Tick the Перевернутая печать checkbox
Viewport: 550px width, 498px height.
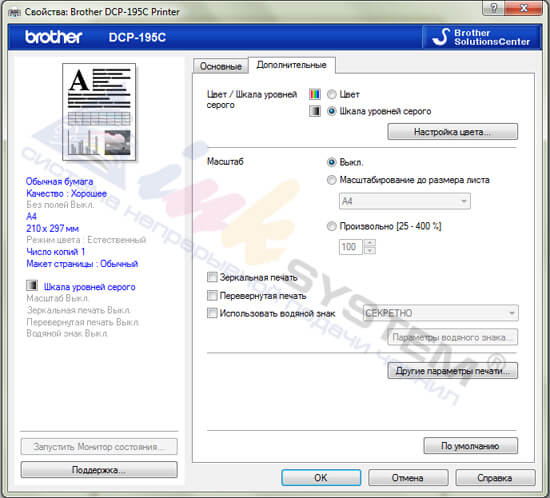(212, 295)
